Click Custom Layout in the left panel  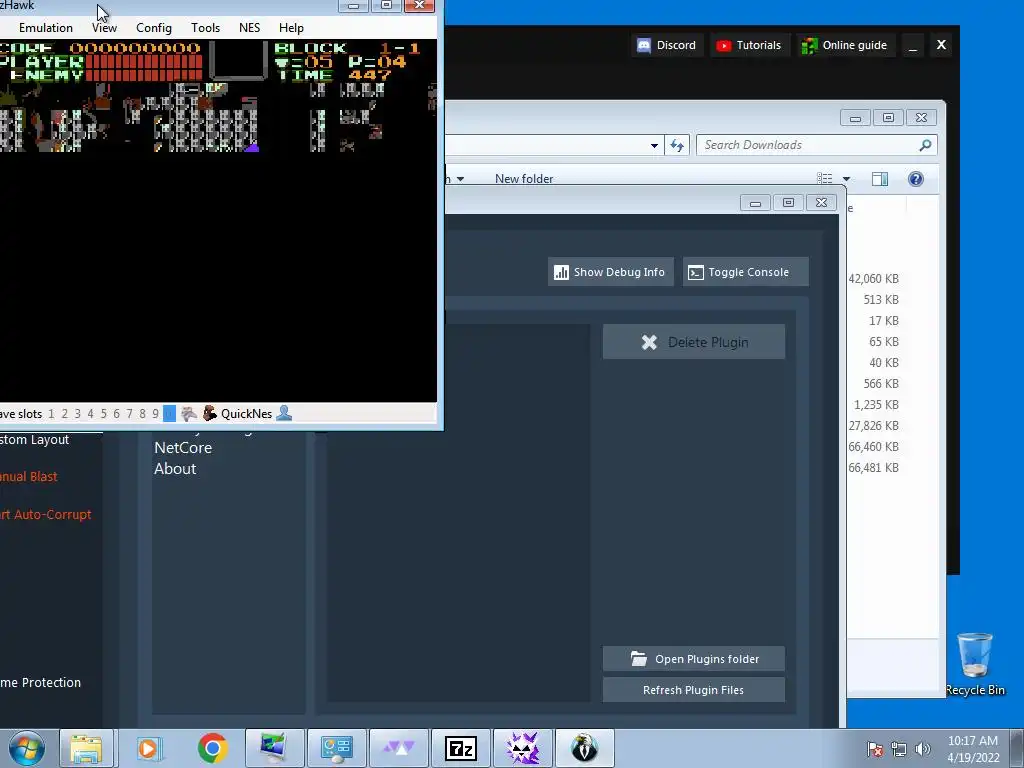coord(35,440)
